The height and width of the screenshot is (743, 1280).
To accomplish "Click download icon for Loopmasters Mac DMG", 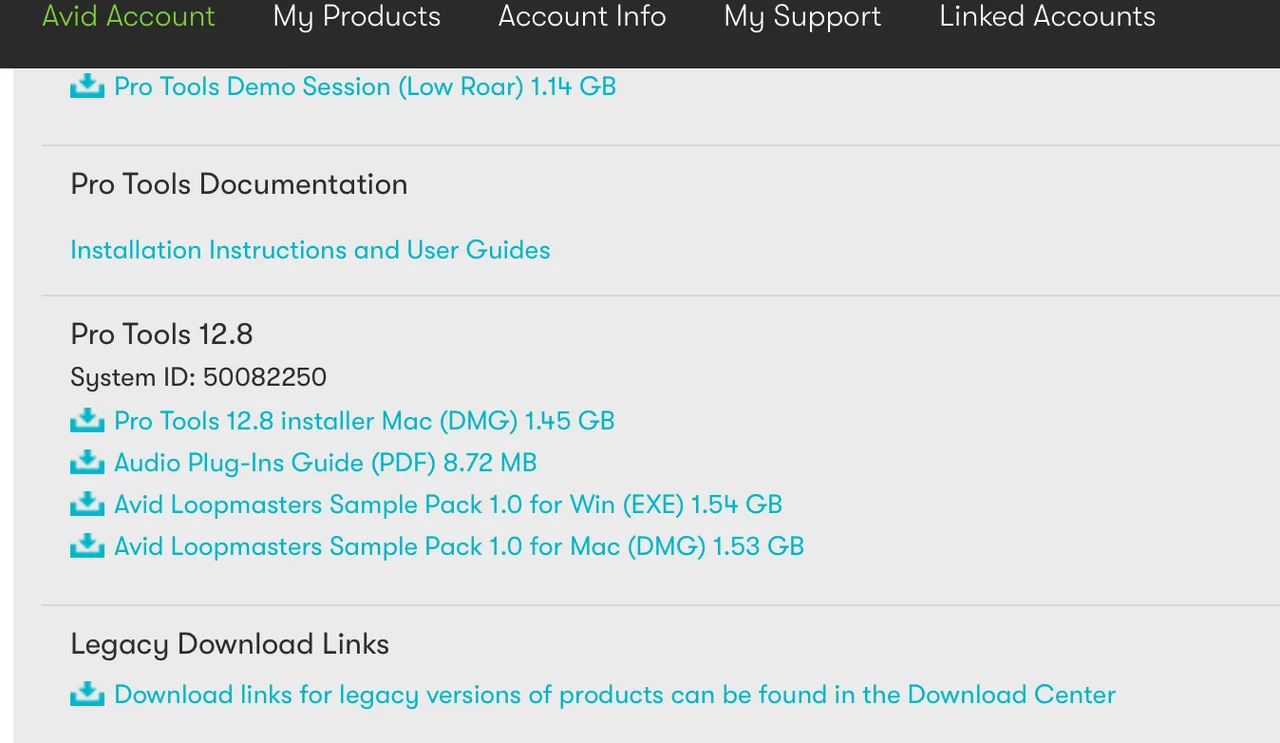I will 87,547.
